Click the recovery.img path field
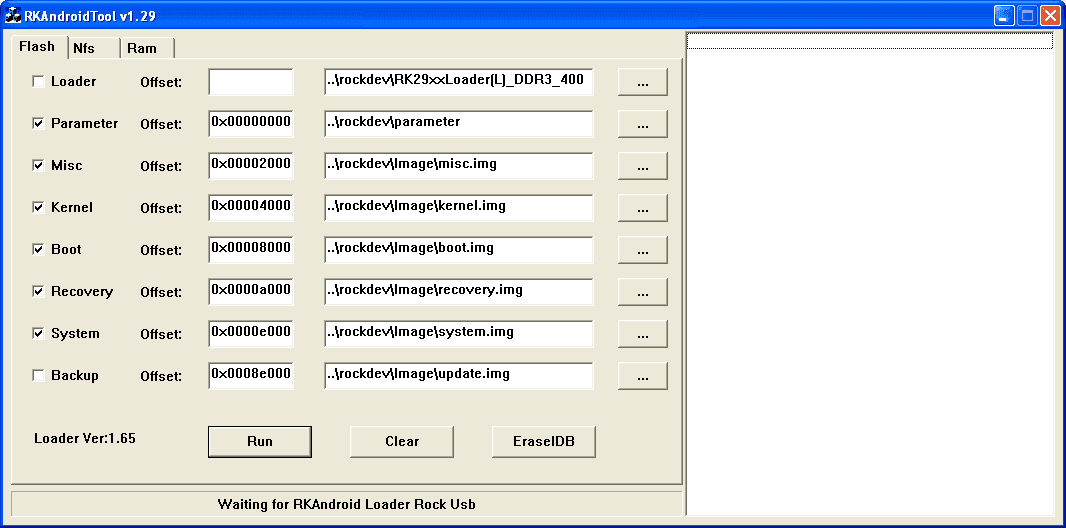Screen dimensions: 1066x528 [459, 292]
